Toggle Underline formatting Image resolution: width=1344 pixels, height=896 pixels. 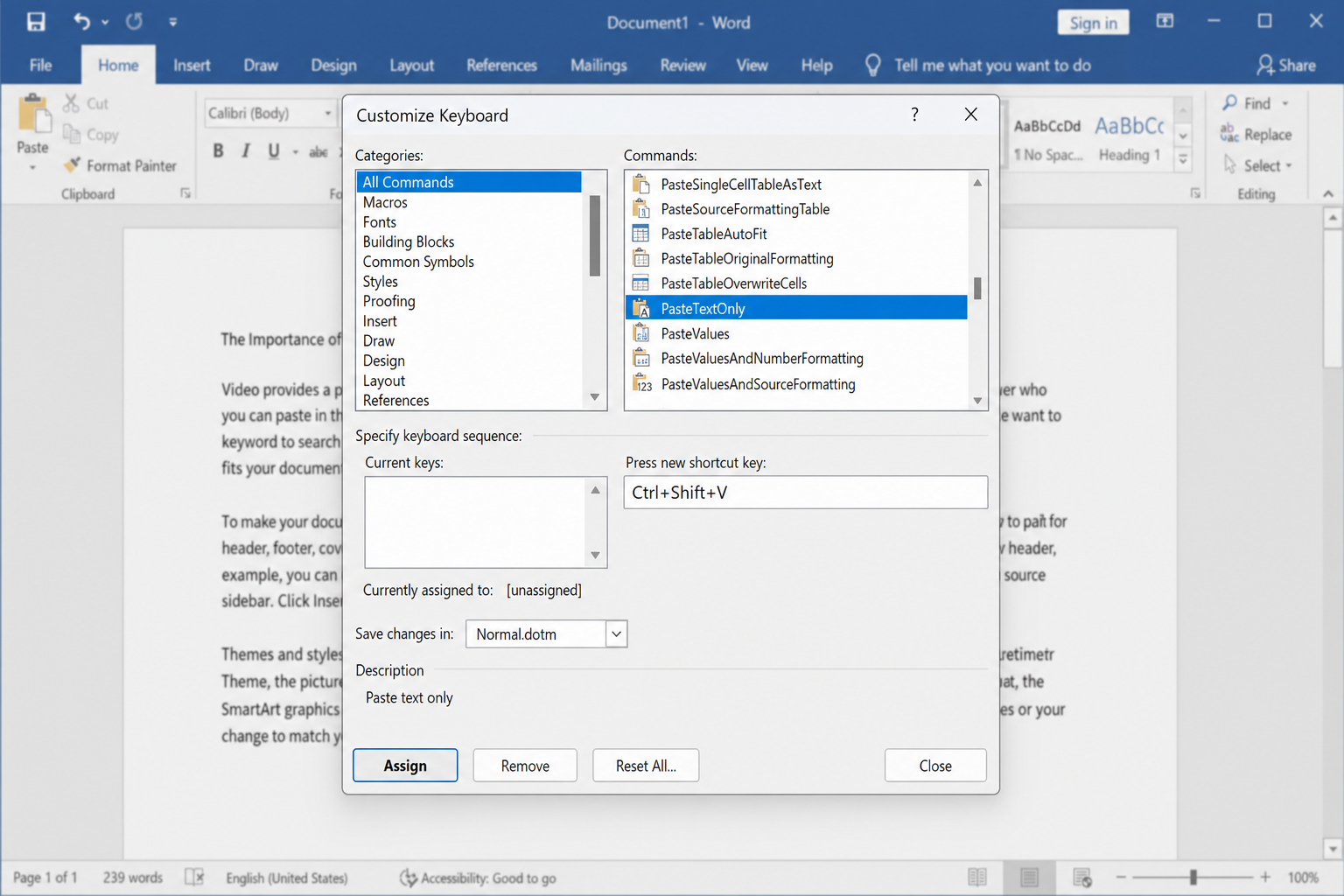[274, 150]
